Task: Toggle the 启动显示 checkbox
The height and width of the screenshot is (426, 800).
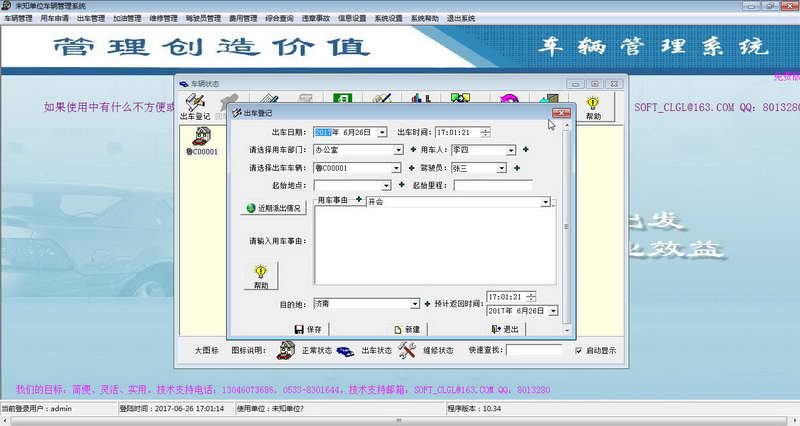Action: (x=579, y=350)
